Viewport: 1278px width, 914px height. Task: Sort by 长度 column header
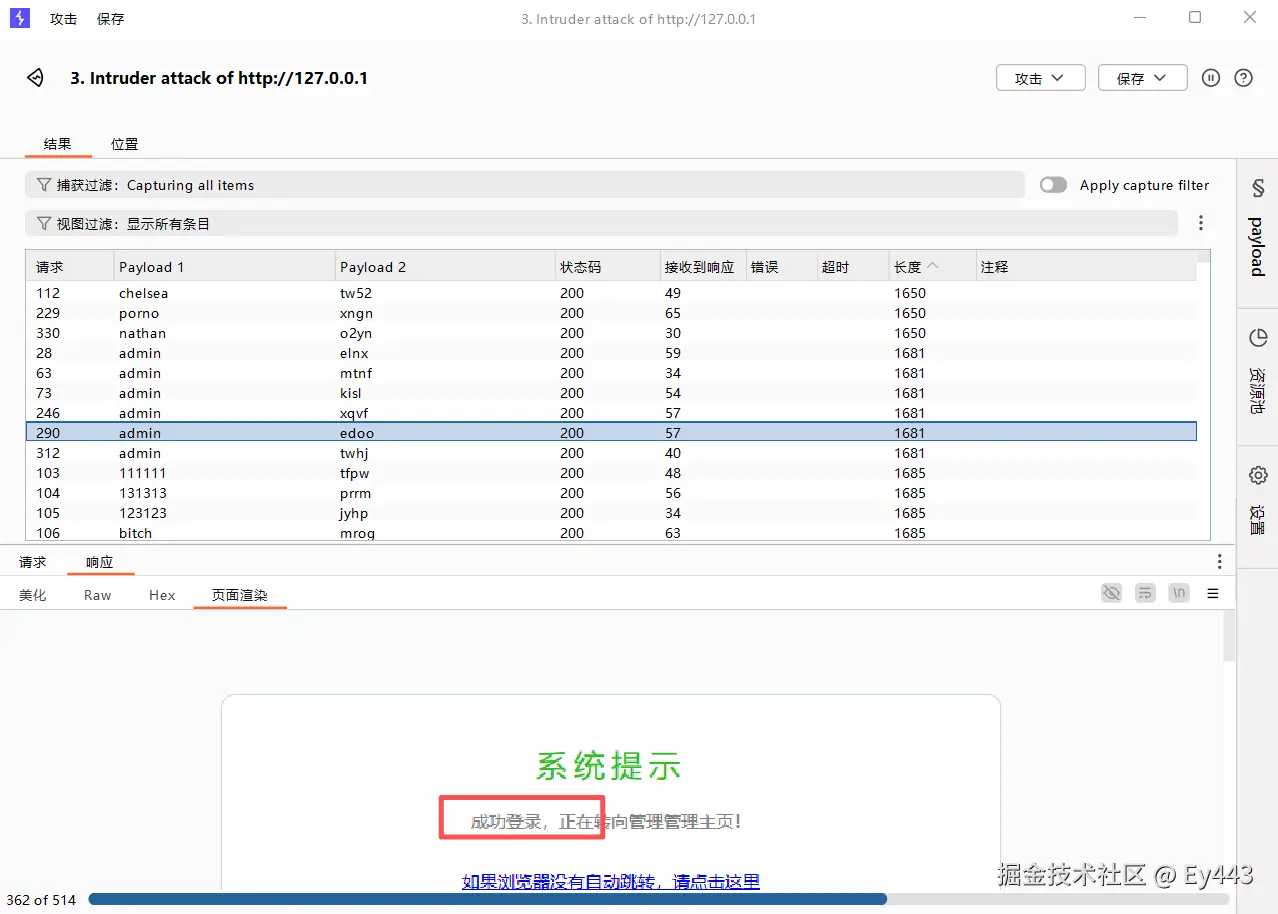click(932, 267)
